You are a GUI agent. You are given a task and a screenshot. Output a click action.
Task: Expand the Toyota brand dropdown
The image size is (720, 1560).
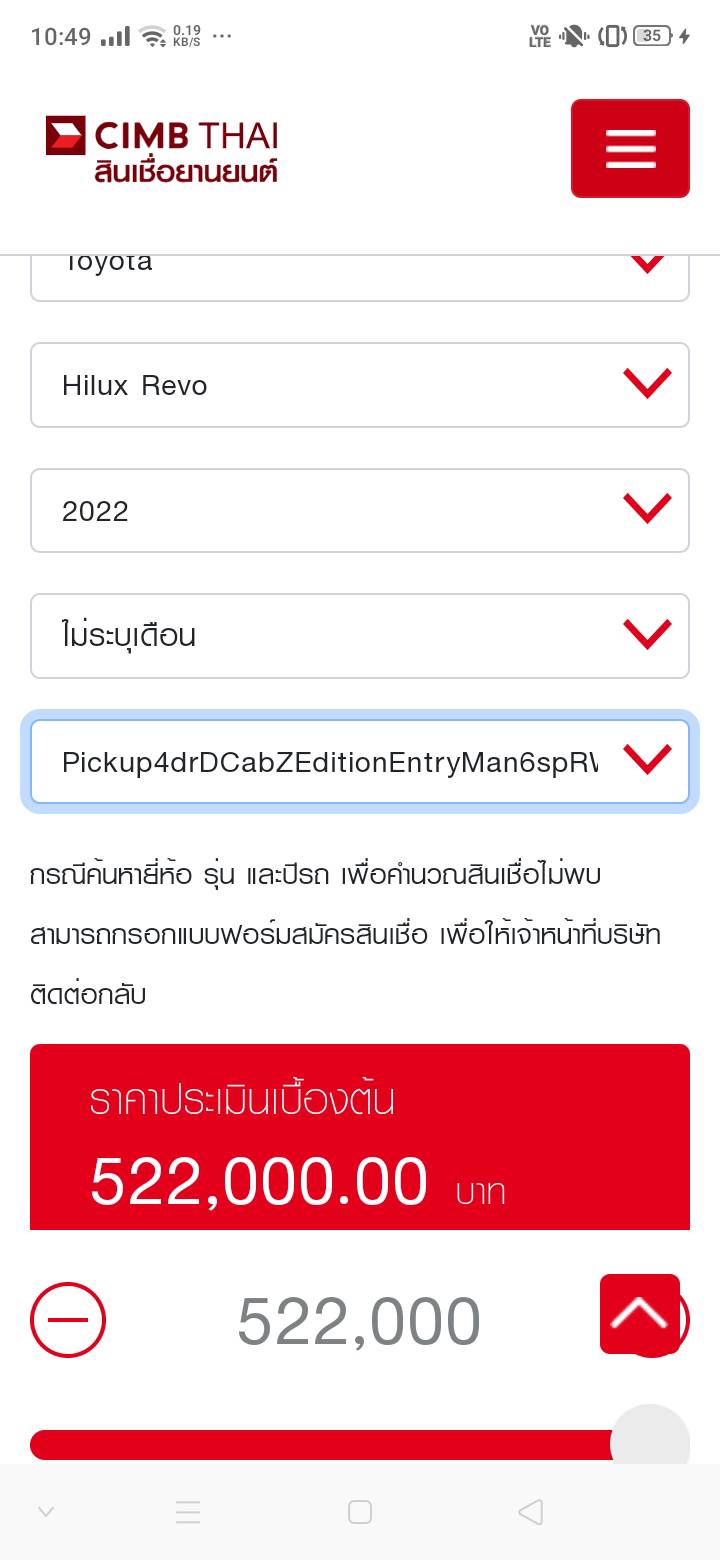coord(360,275)
